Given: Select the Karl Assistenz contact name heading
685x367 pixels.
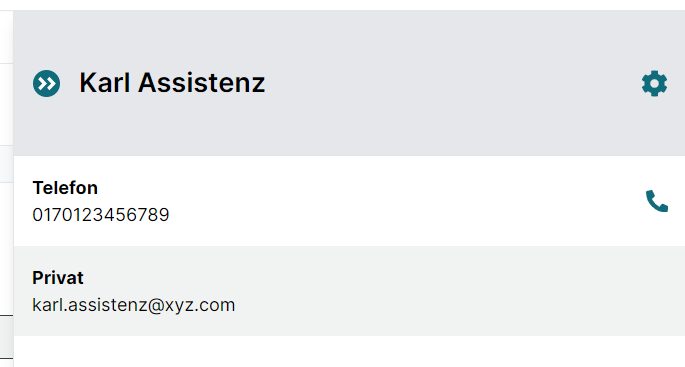Looking at the screenshot, I should [172, 83].
